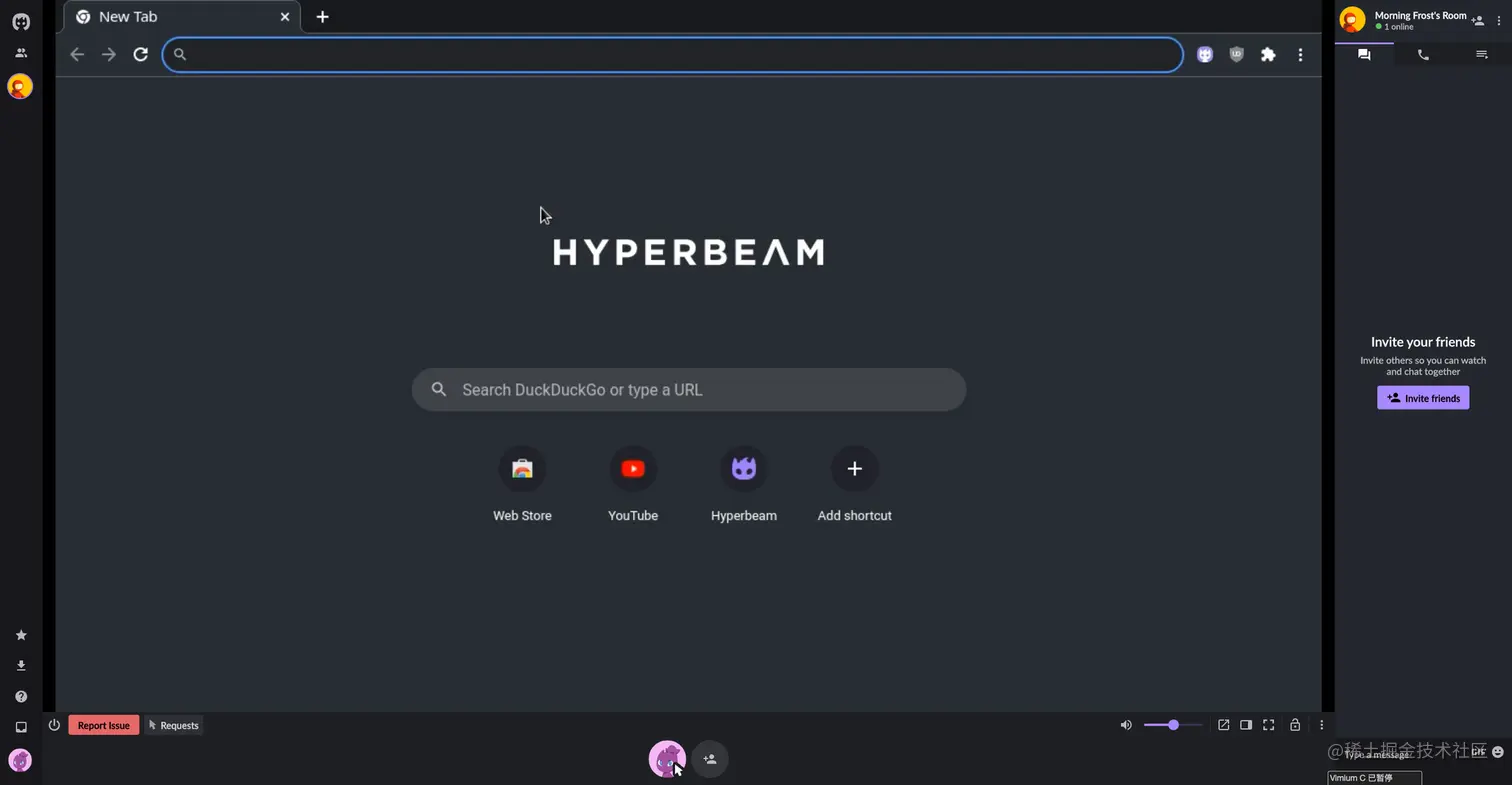Open a new browser tab with plus
This screenshot has height=785, width=1512.
coord(322,17)
